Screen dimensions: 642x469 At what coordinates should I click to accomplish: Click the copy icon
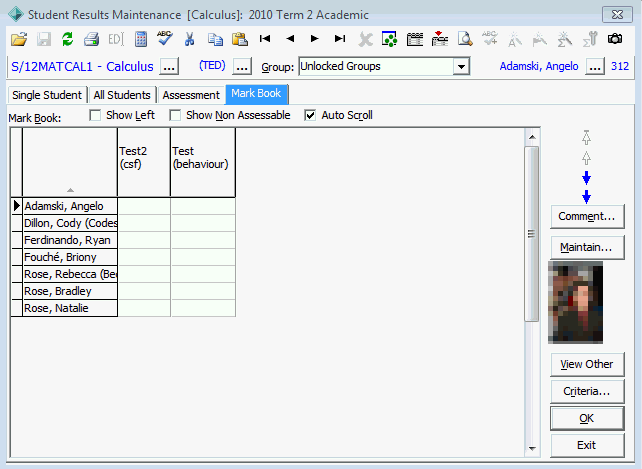click(x=215, y=39)
